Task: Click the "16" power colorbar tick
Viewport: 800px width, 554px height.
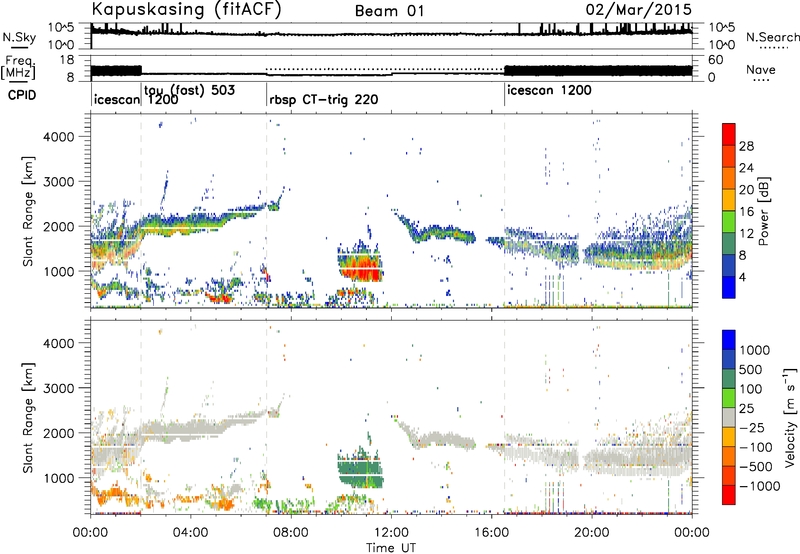Action: (746, 212)
